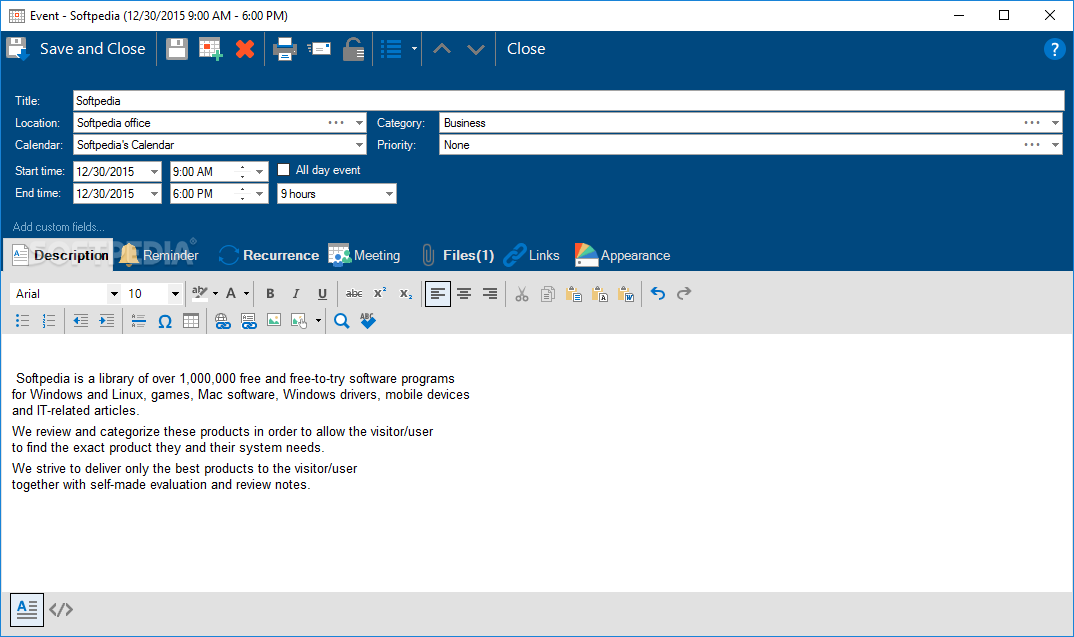Click the Cut scissors icon
The image size is (1074, 637).
pos(522,294)
